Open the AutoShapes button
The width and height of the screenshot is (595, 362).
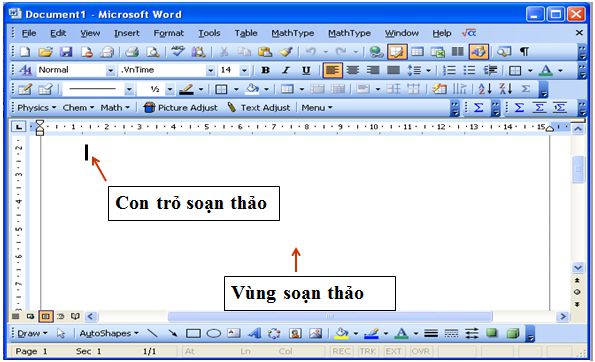pos(109,334)
